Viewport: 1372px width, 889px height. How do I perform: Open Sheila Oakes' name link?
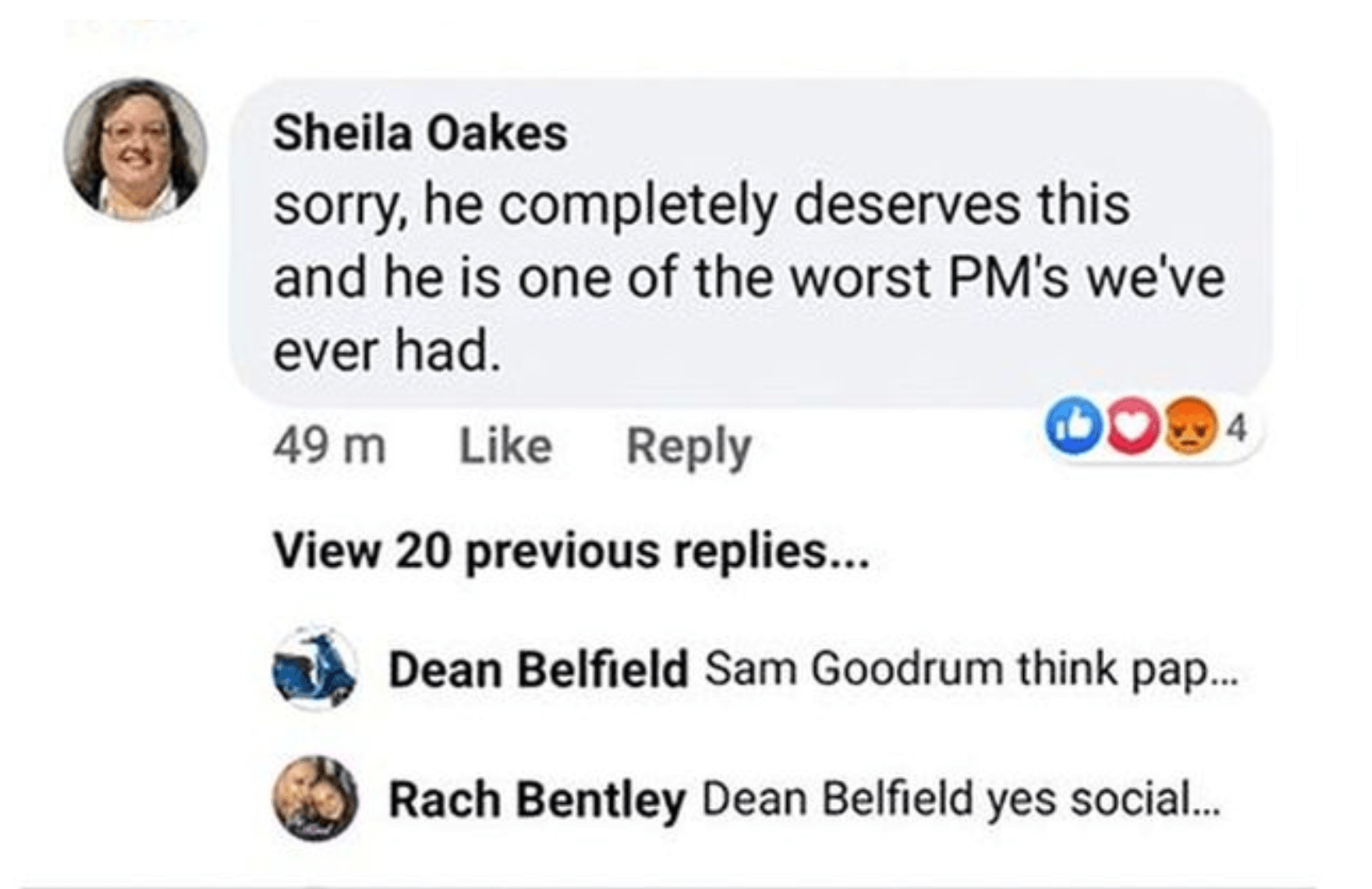point(420,133)
